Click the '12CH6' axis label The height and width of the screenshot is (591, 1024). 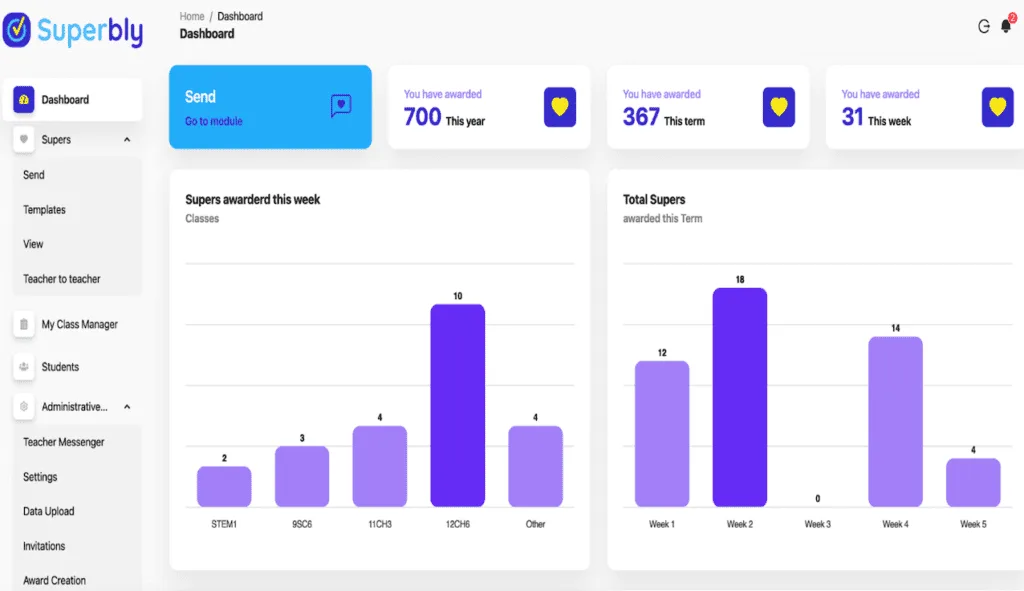click(458, 524)
